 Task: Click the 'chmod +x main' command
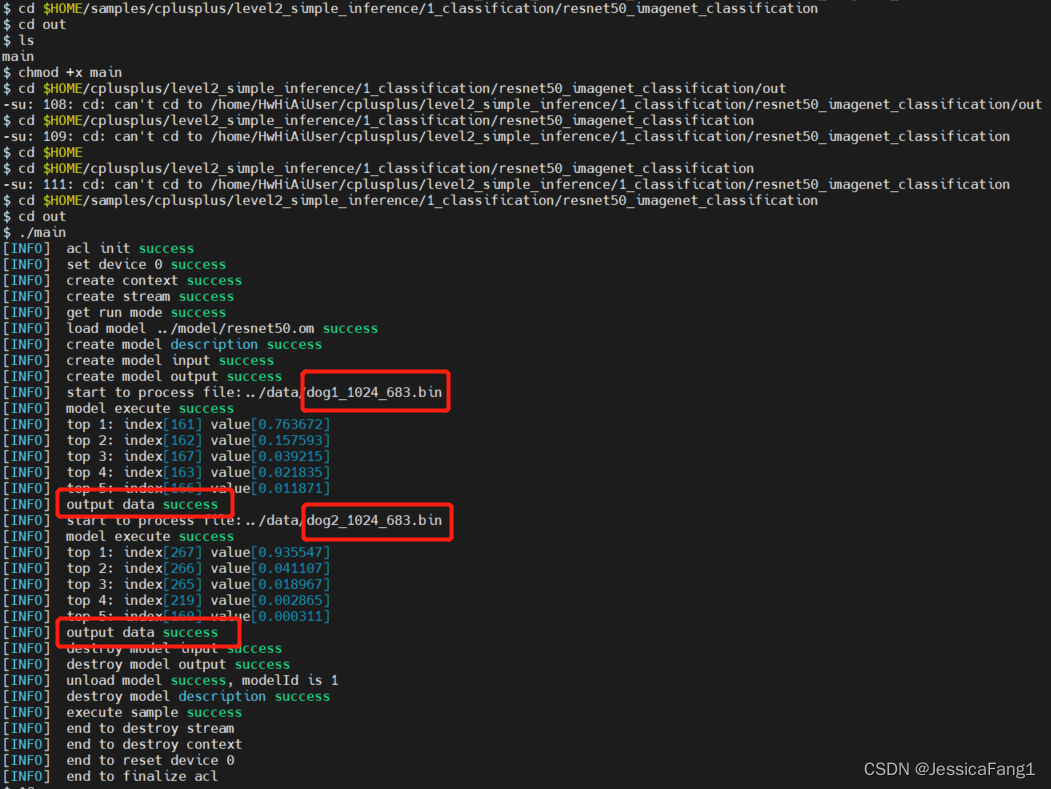(x=62, y=72)
